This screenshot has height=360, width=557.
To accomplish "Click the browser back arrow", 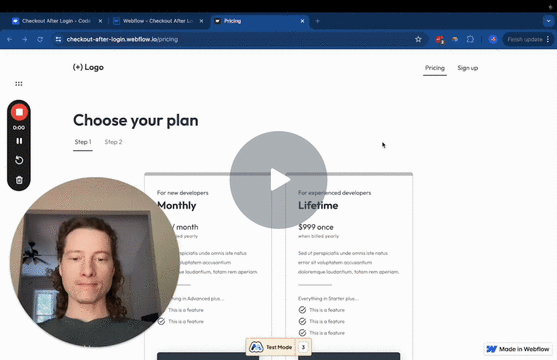I will coord(10,39).
